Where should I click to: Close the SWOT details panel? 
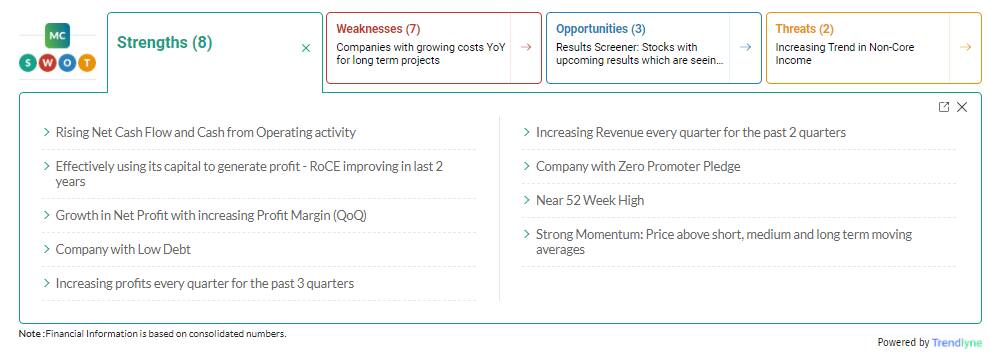(x=962, y=107)
